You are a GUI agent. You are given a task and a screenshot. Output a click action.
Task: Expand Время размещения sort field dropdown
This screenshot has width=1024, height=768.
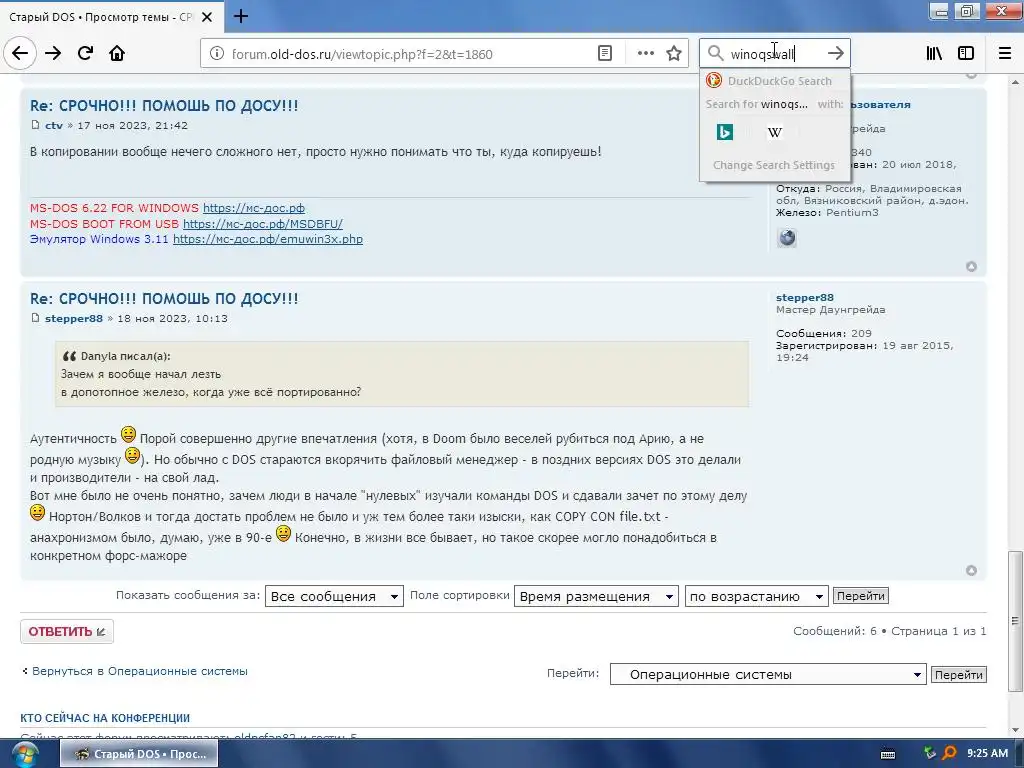(596, 596)
